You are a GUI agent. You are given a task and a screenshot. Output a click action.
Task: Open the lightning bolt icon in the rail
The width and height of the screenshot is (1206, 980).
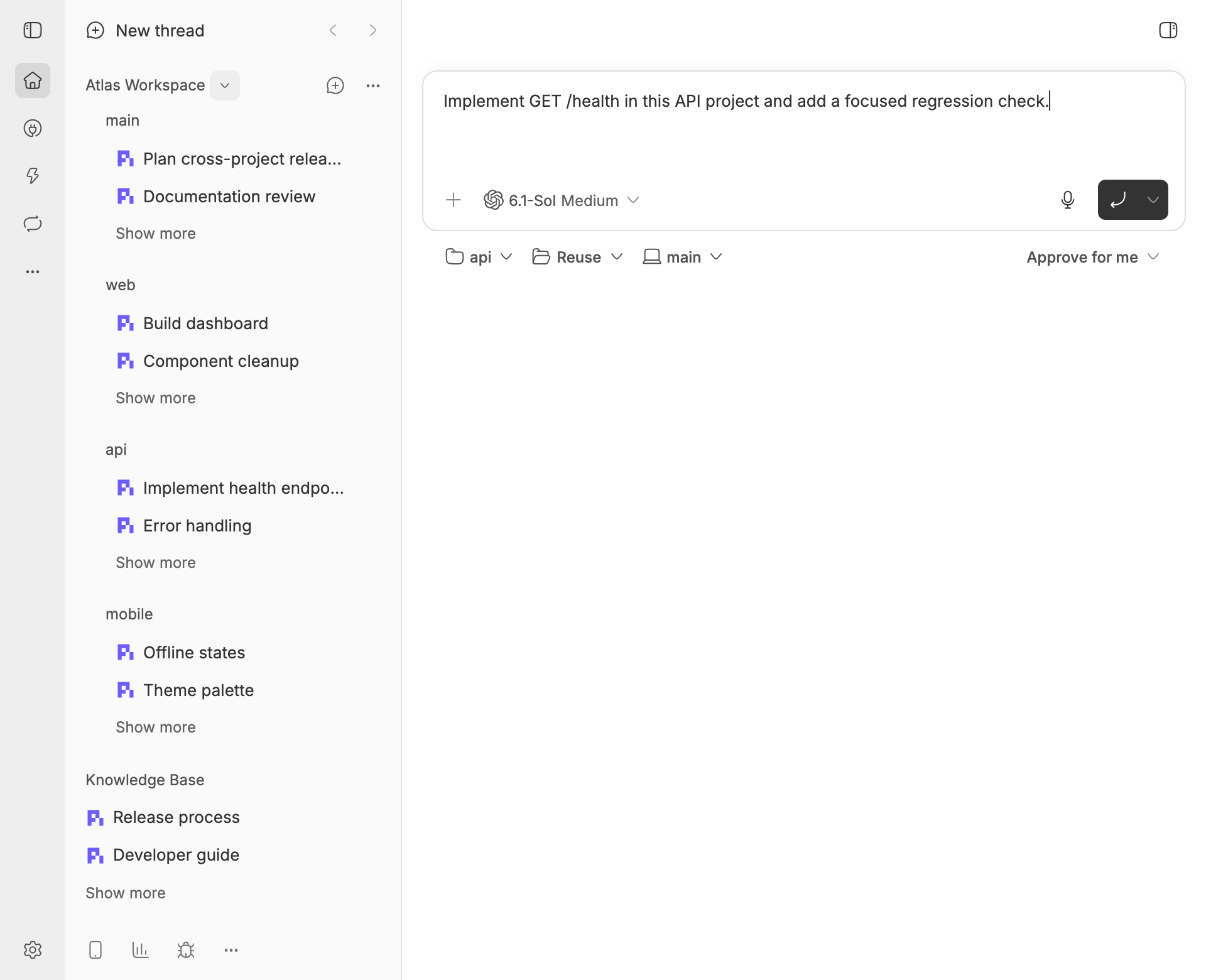tap(33, 176)
